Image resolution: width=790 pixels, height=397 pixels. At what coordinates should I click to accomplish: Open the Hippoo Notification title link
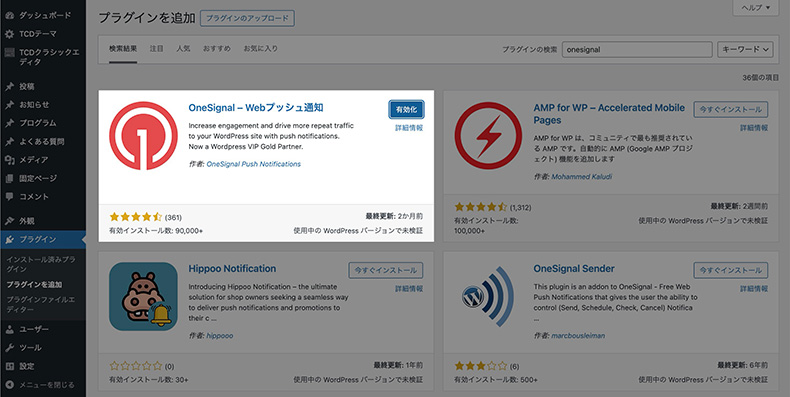pyautogui.click(x=232, y=269)
